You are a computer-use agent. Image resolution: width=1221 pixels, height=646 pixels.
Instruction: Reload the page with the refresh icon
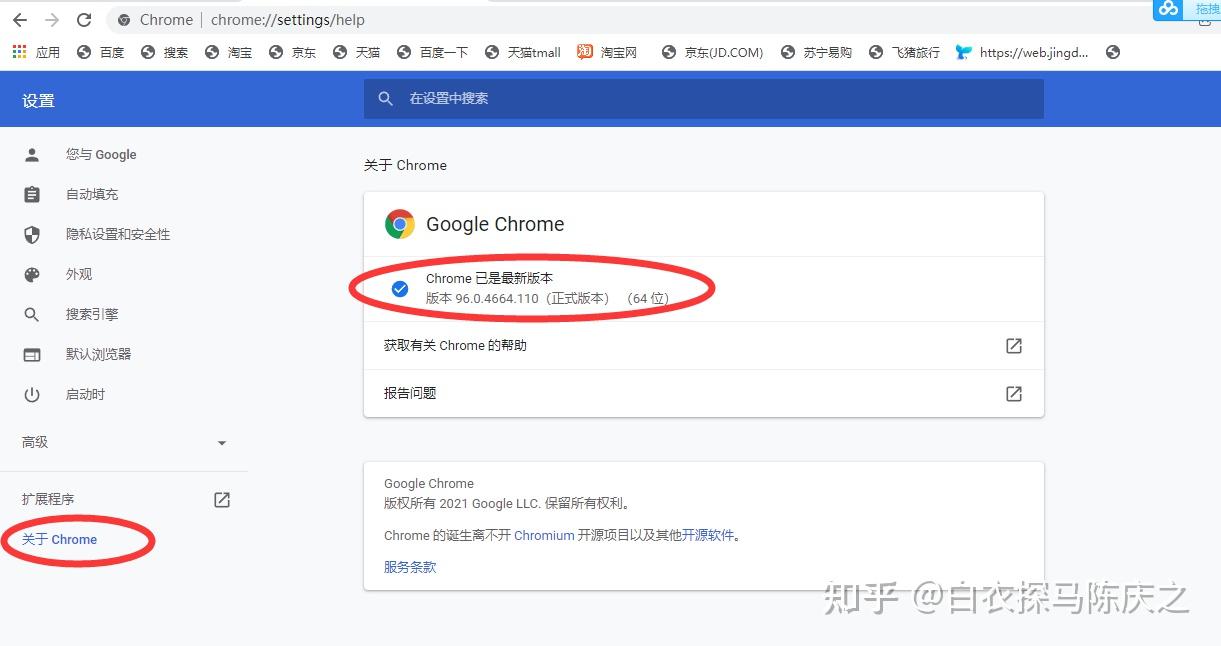point(84,20)
